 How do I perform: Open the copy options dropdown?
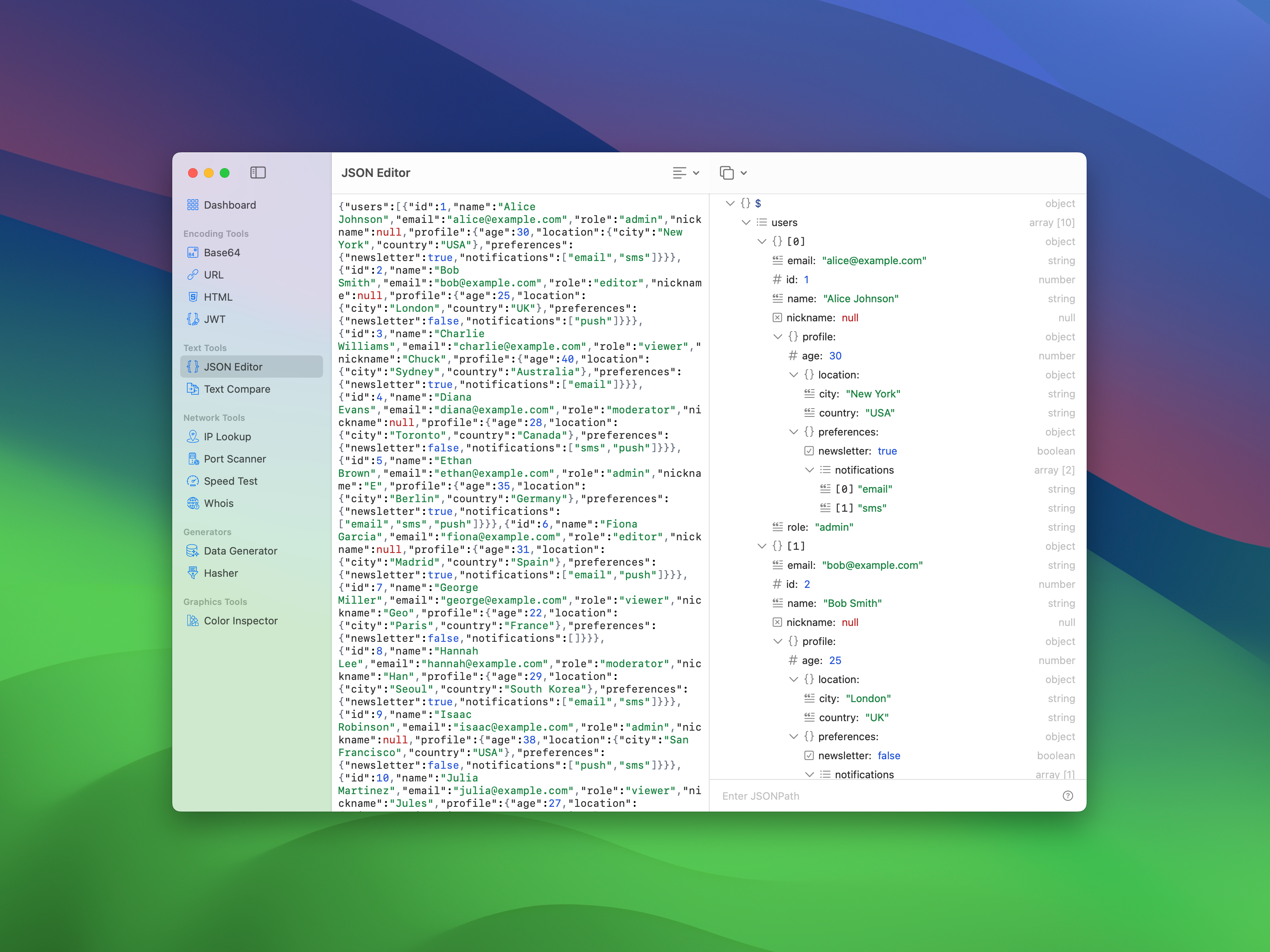pyautogui.click(x=733, y=173)
